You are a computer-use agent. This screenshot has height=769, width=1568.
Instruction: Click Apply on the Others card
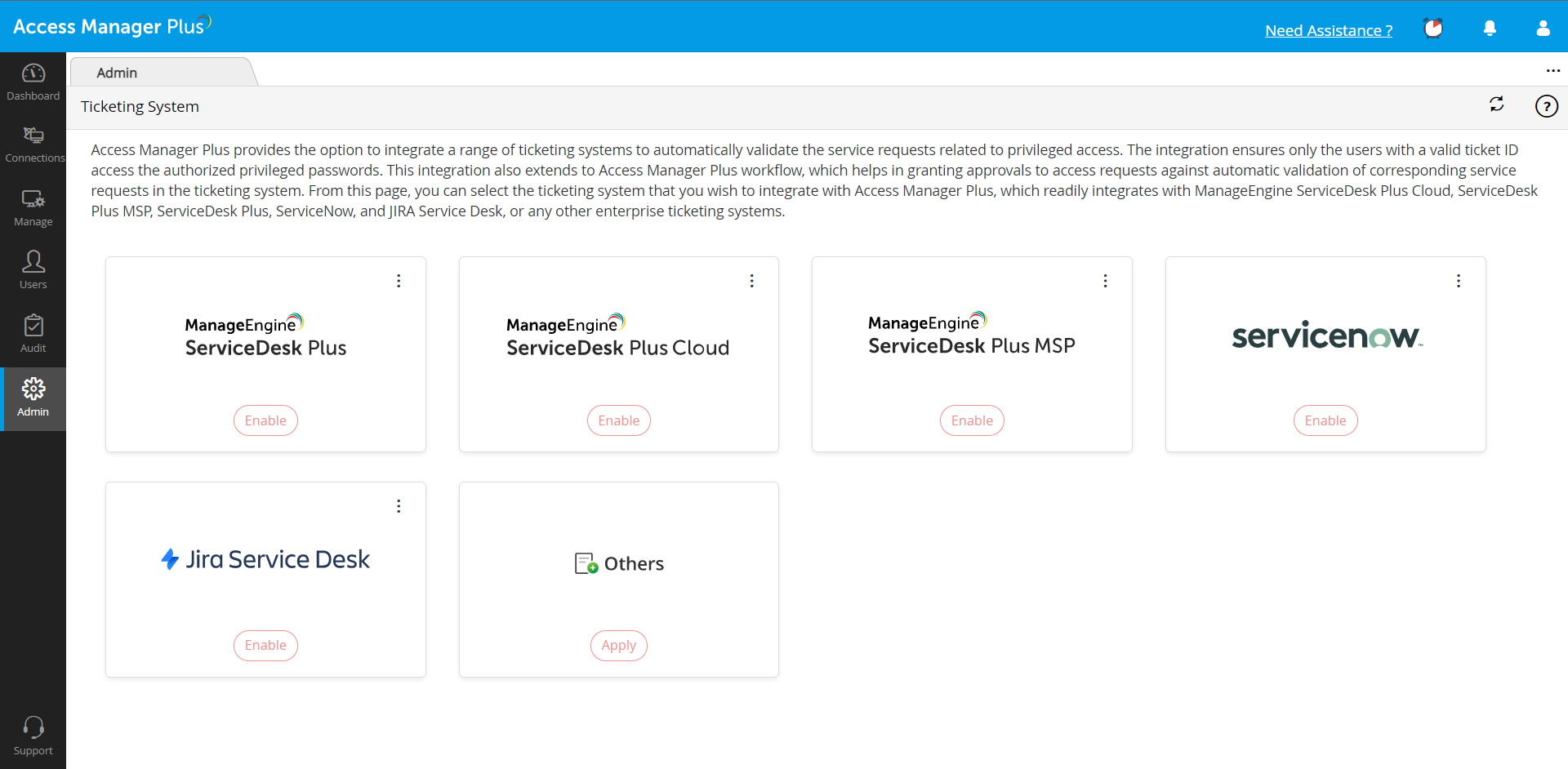point(618,646)
